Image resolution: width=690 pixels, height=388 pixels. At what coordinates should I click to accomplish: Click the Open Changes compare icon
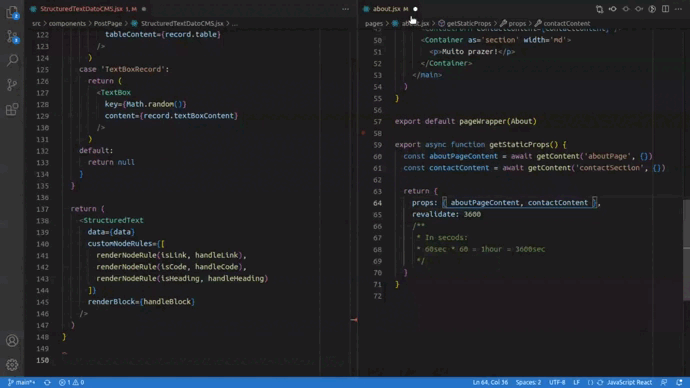click(x=599, y=9)
